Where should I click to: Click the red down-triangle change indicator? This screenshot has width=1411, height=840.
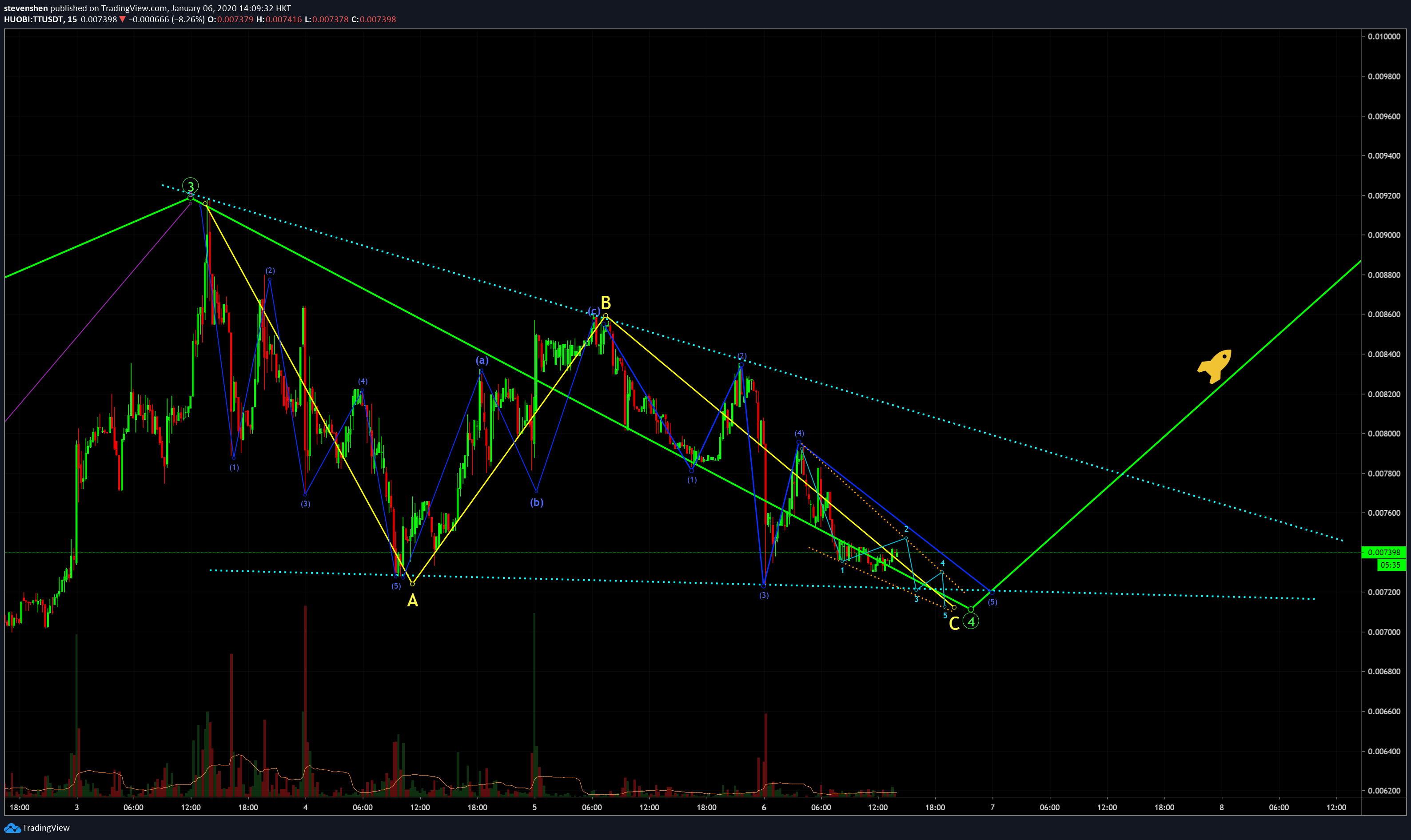[x=122, y=19]
